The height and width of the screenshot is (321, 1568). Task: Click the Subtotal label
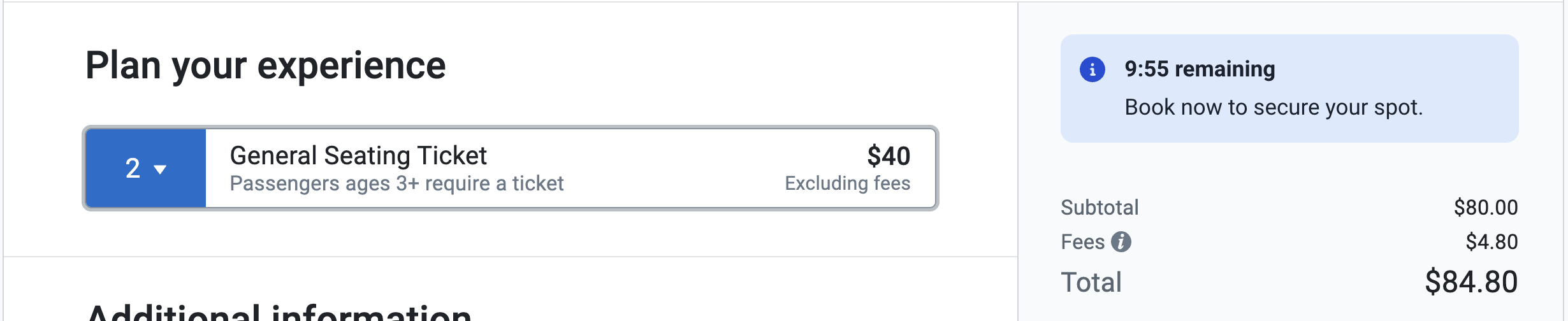[x=1100, y=208]
